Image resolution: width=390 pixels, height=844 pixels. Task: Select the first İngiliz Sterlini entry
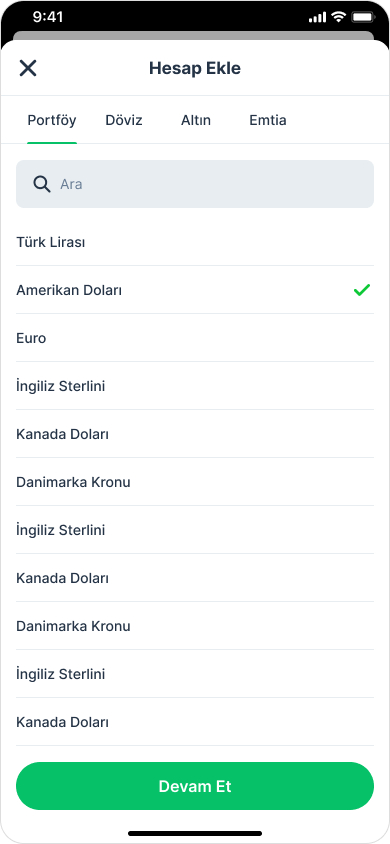click(x=195, y=386)
